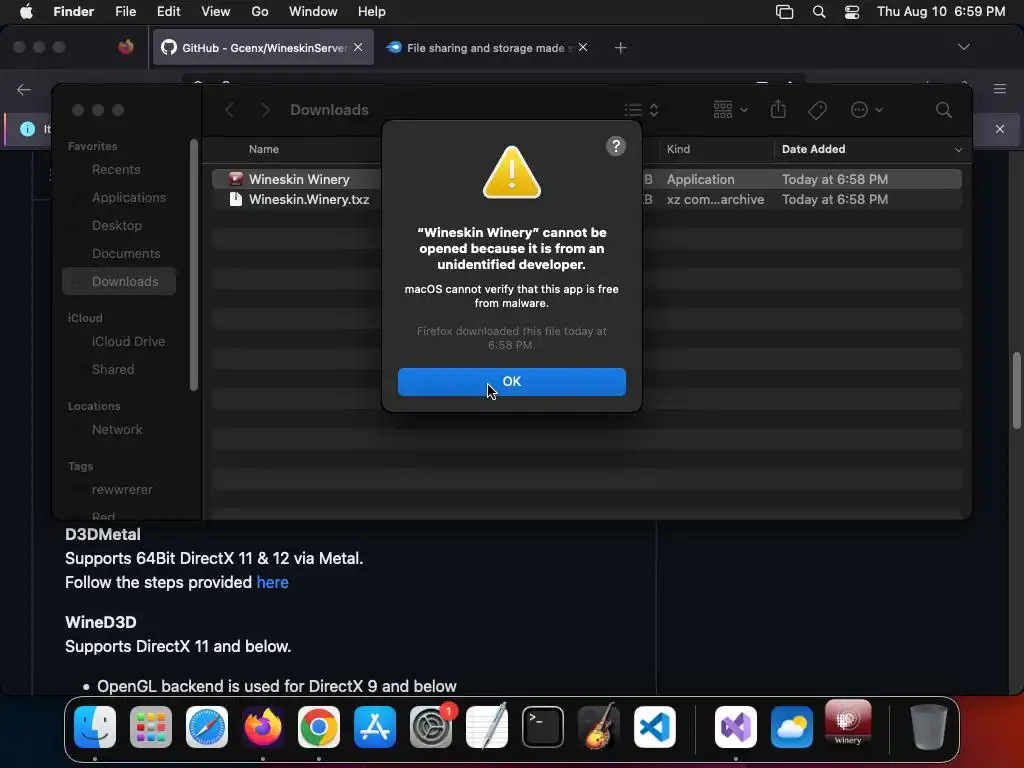Close the GitHub WineskinServer browser tab
This screenshot has width=1024, height=768.
point(358,47)
